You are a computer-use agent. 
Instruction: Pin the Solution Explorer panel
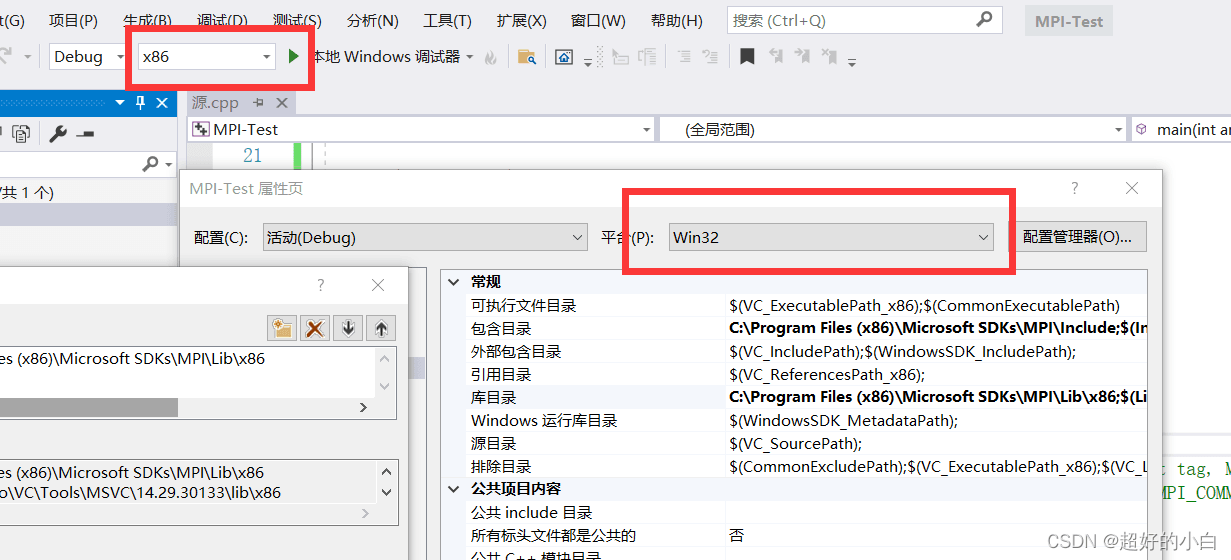click(x=140, y=102)
